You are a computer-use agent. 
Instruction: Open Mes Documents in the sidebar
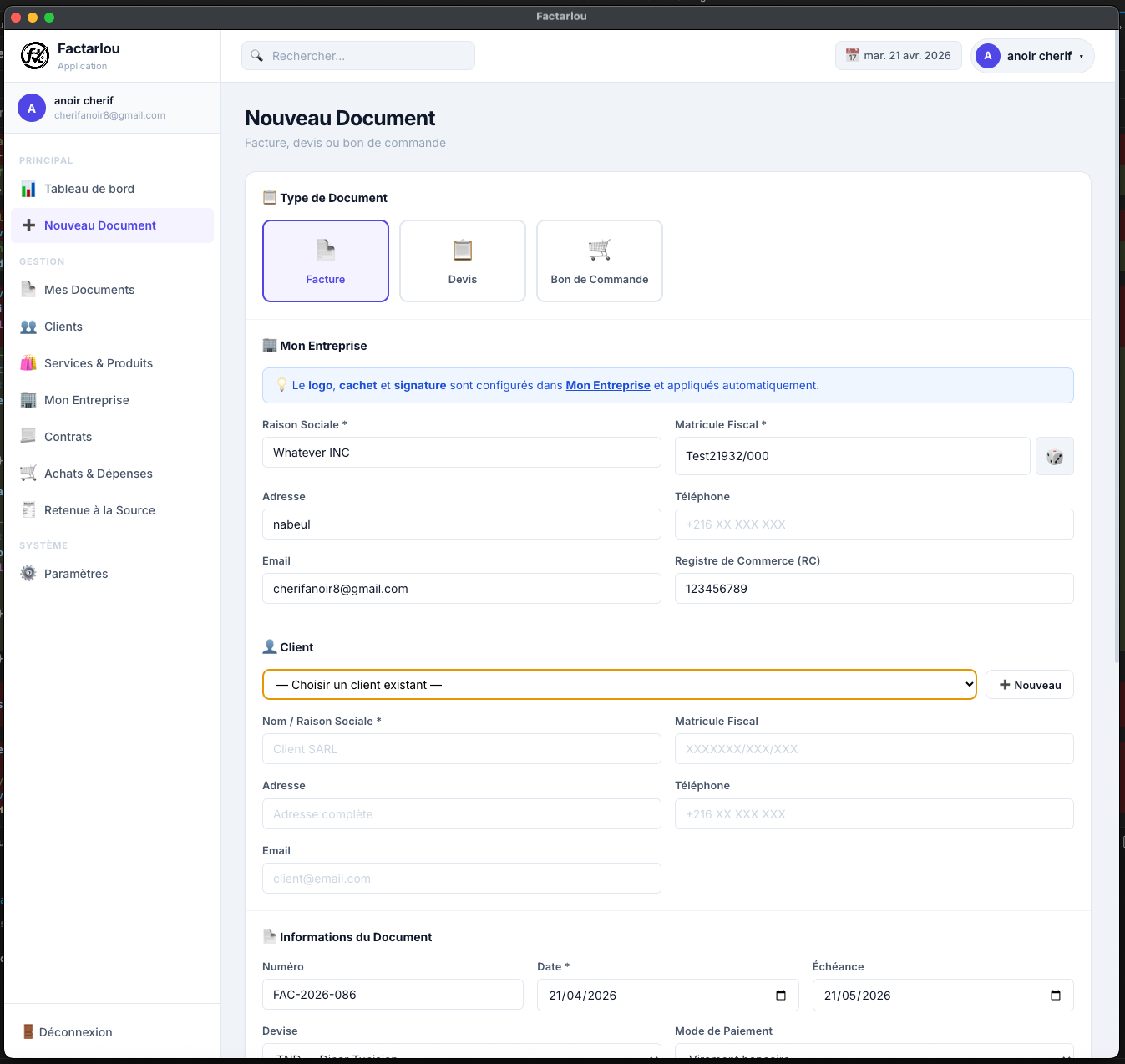[89, 290]
